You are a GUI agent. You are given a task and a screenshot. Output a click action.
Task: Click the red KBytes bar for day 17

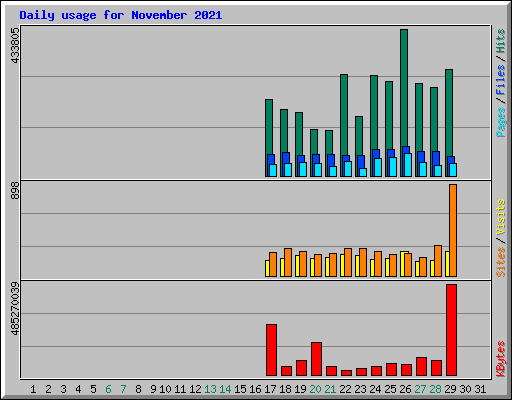pos(271,350)
